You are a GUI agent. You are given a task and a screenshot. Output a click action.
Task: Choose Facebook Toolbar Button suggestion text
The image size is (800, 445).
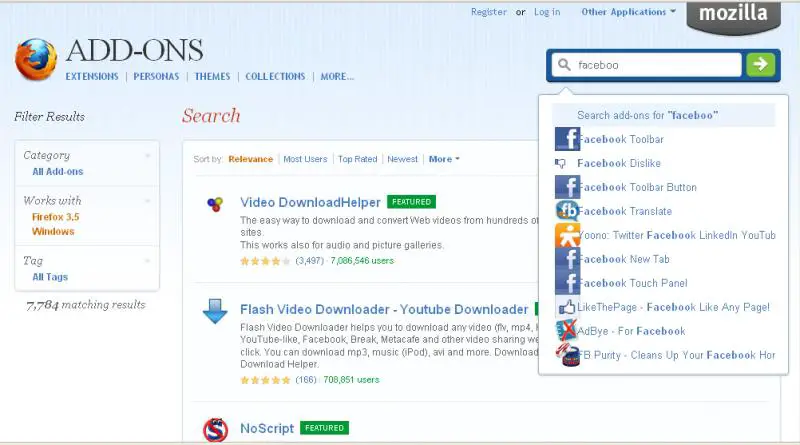click(637, 187)
